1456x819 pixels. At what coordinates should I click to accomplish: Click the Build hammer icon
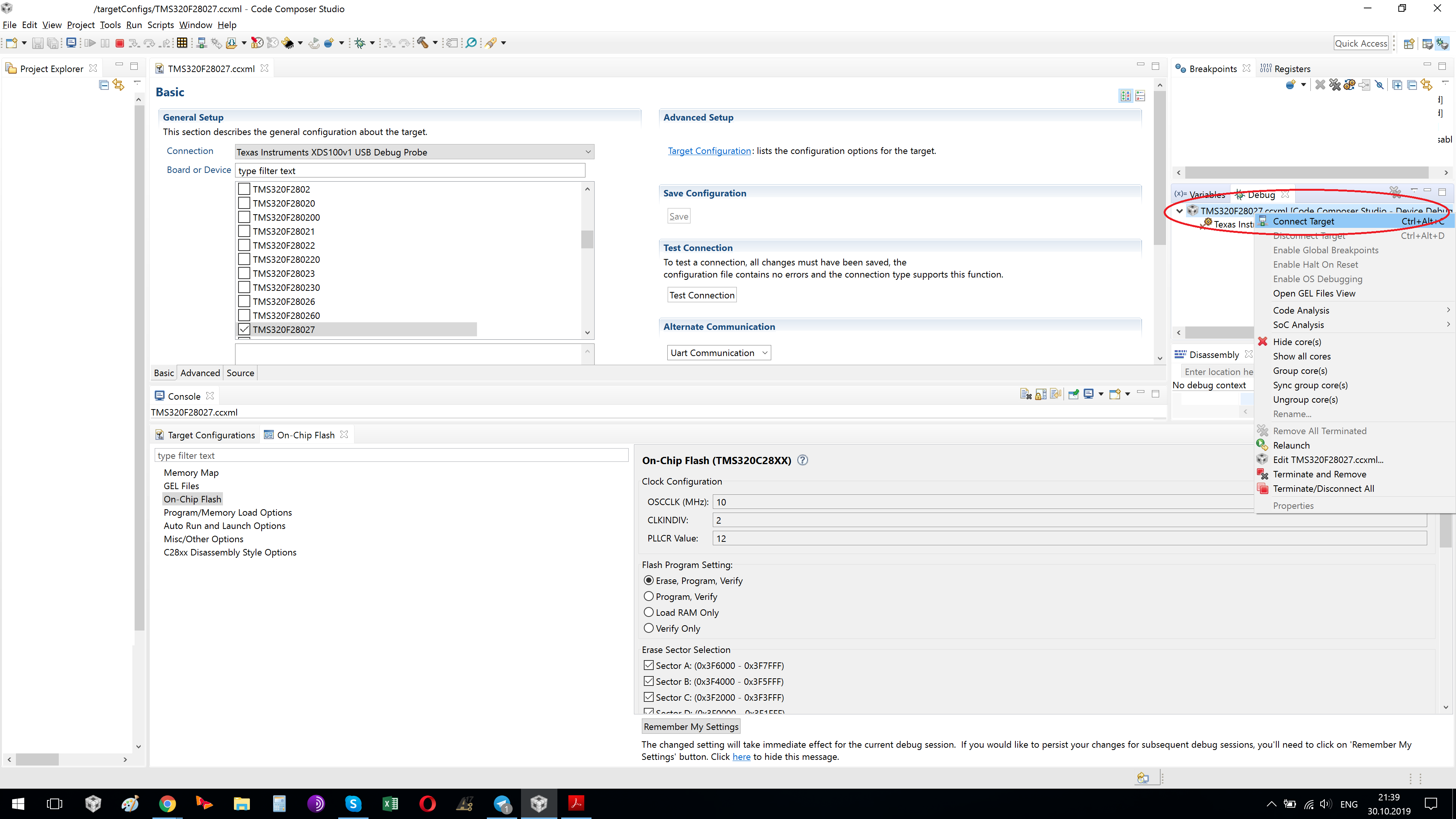(x=423, y=43)
